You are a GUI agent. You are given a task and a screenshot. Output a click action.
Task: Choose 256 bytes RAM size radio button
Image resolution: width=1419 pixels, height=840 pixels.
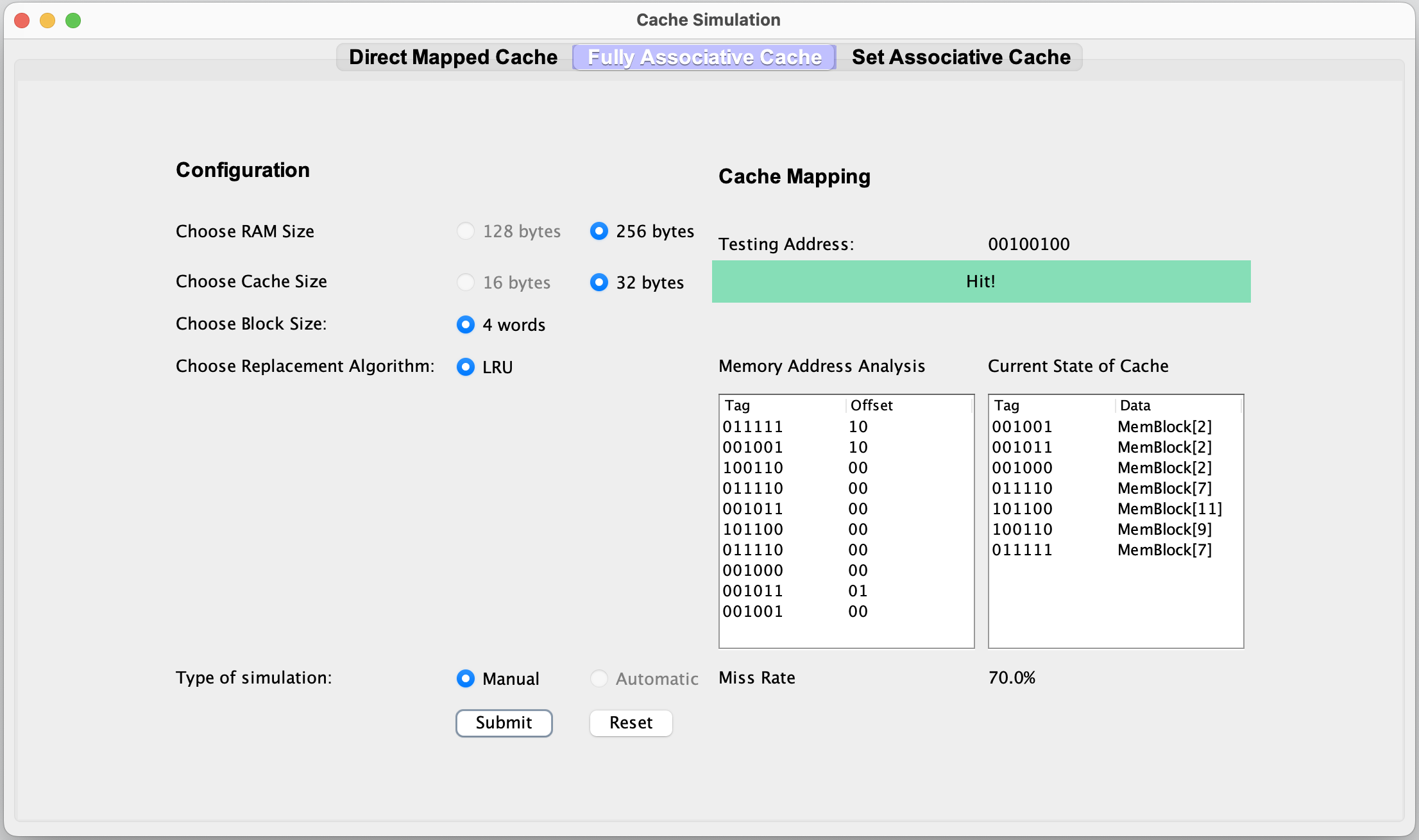point(599,231)
